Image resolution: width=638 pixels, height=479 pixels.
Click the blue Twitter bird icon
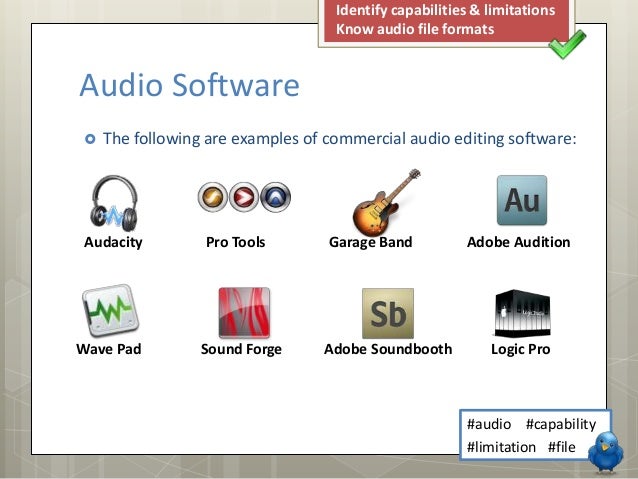tap(606, 452)
